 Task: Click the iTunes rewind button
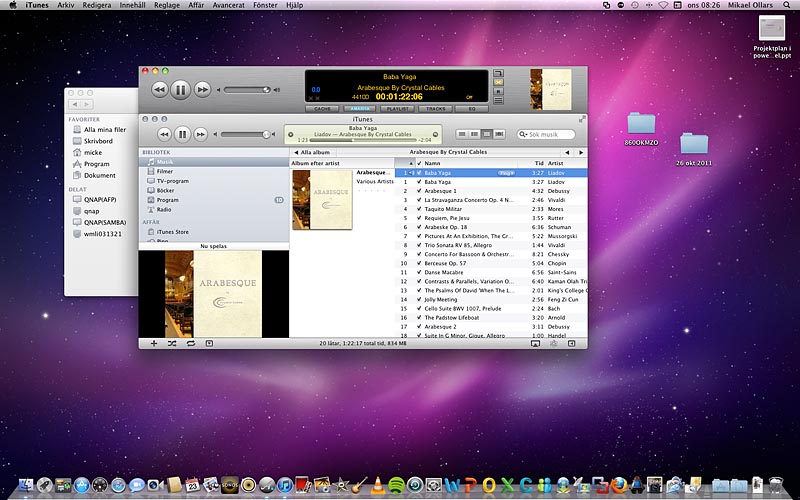[164, 134]
